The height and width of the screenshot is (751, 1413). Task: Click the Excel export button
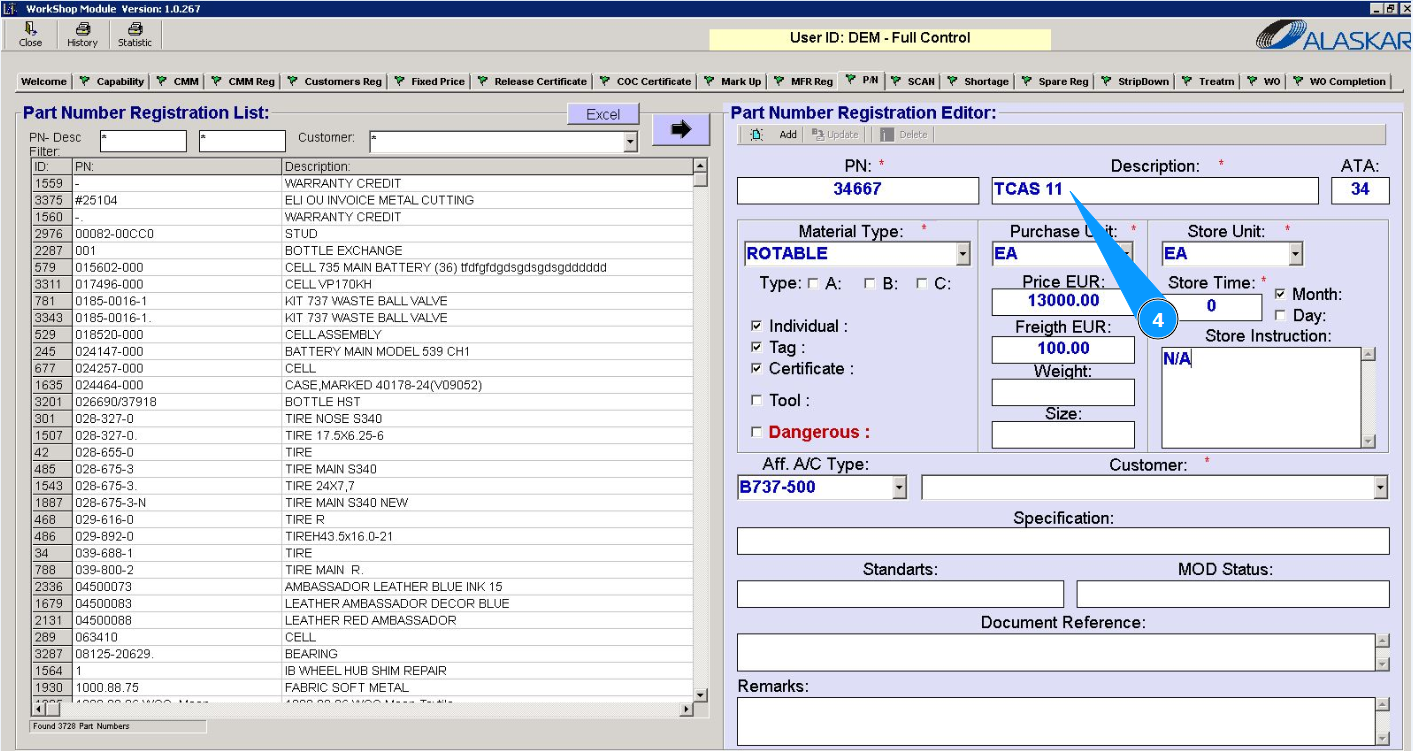tap(603, 115)
